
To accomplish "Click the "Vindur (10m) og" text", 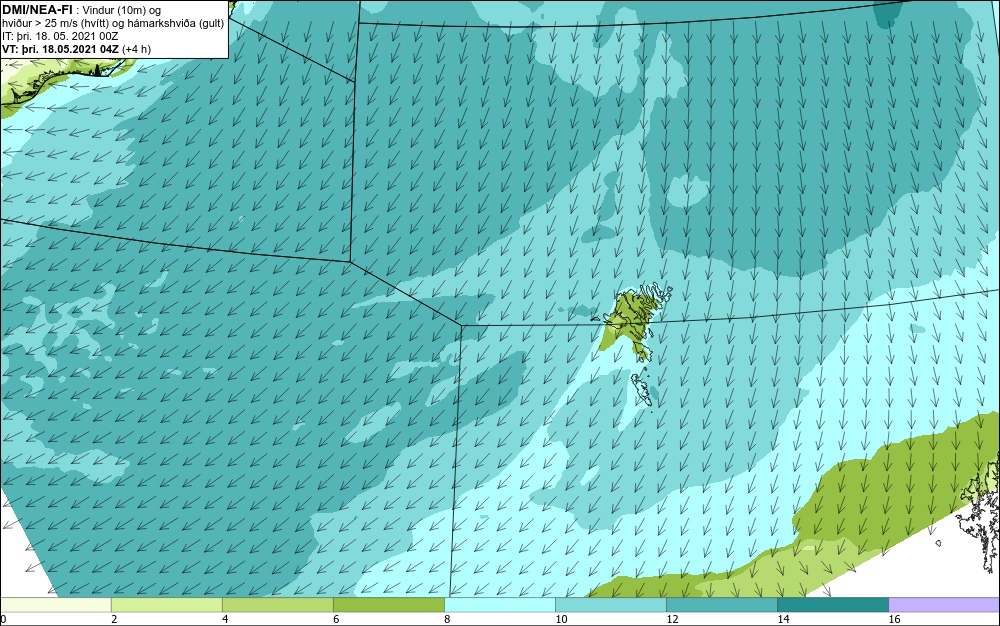I will tap(122, 10).
